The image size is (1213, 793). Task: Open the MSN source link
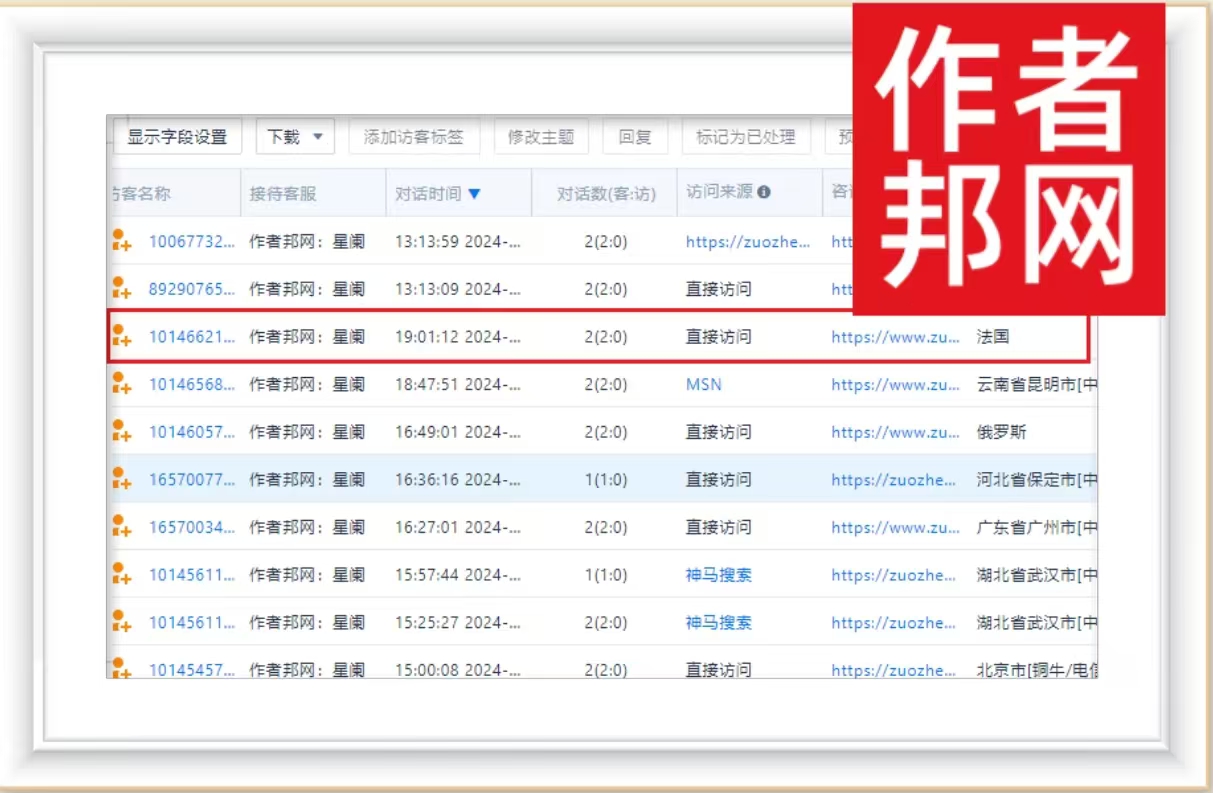click(x=703, y=384)
